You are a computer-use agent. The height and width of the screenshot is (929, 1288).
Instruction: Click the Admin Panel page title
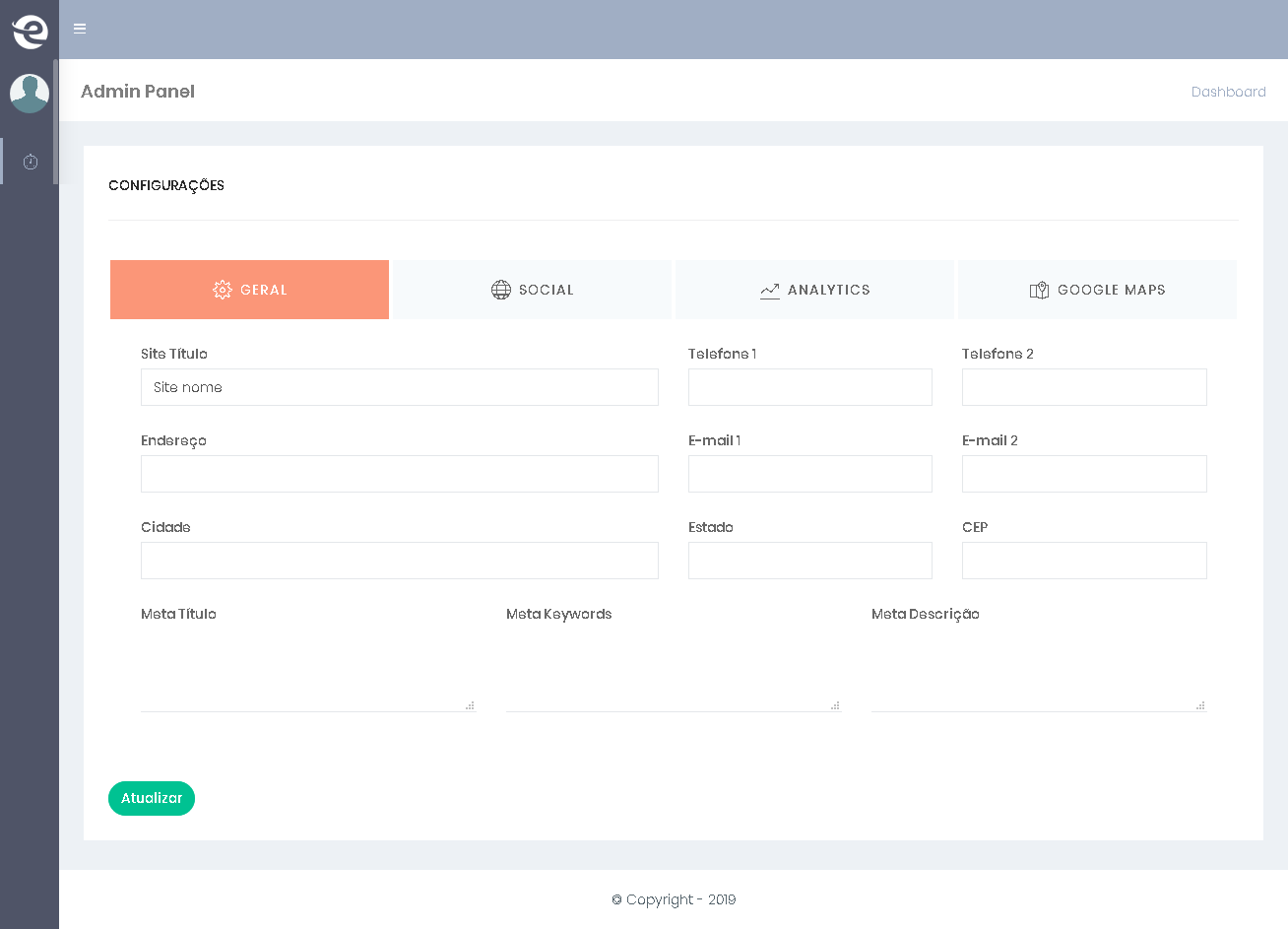click(x=138, y=92)
